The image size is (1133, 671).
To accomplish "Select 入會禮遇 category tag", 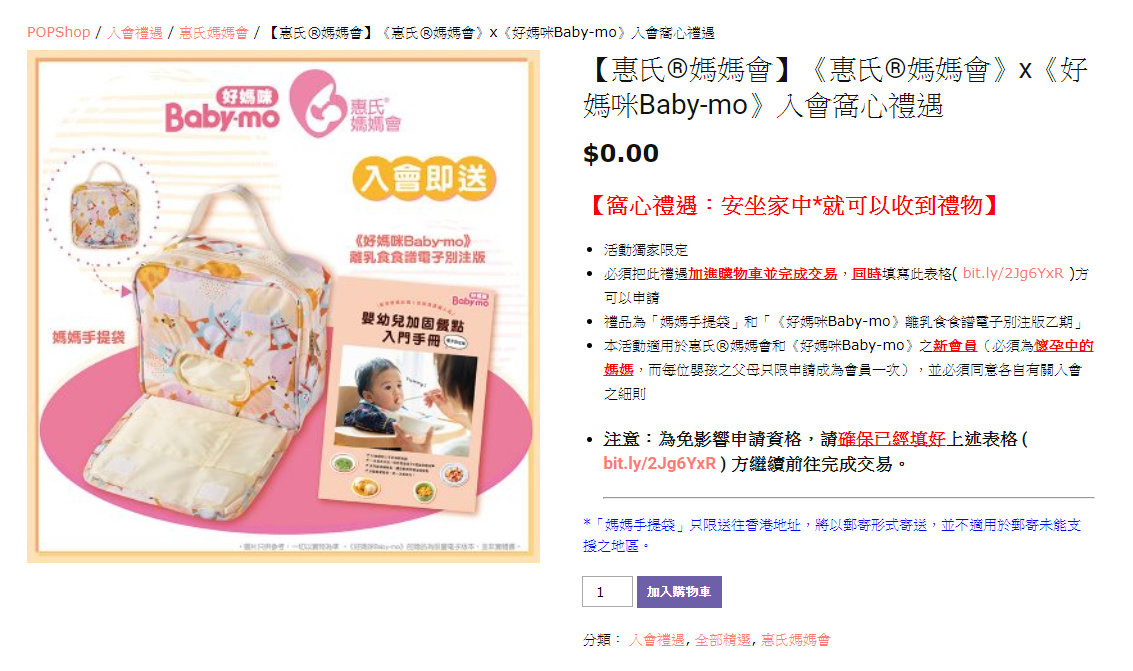I will 656,640.
